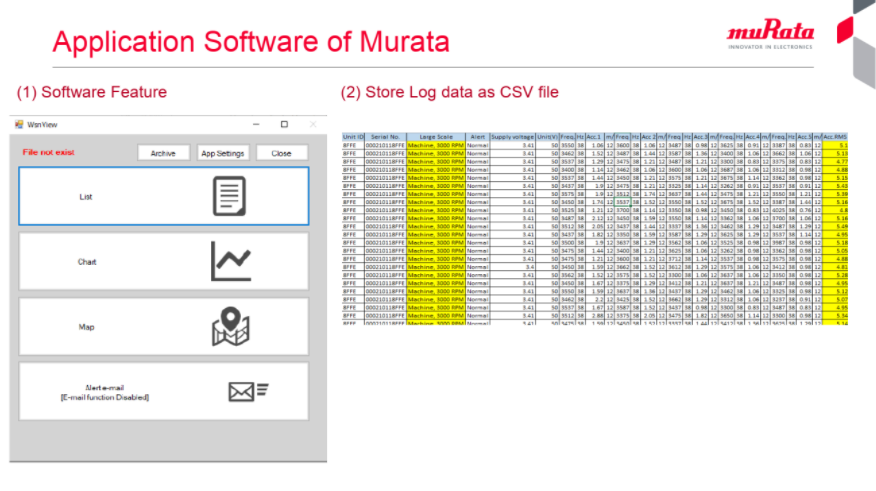Select the Acc.3 column header
The height and width of the screenshot is (491, 876).
[x=701, y=137]
